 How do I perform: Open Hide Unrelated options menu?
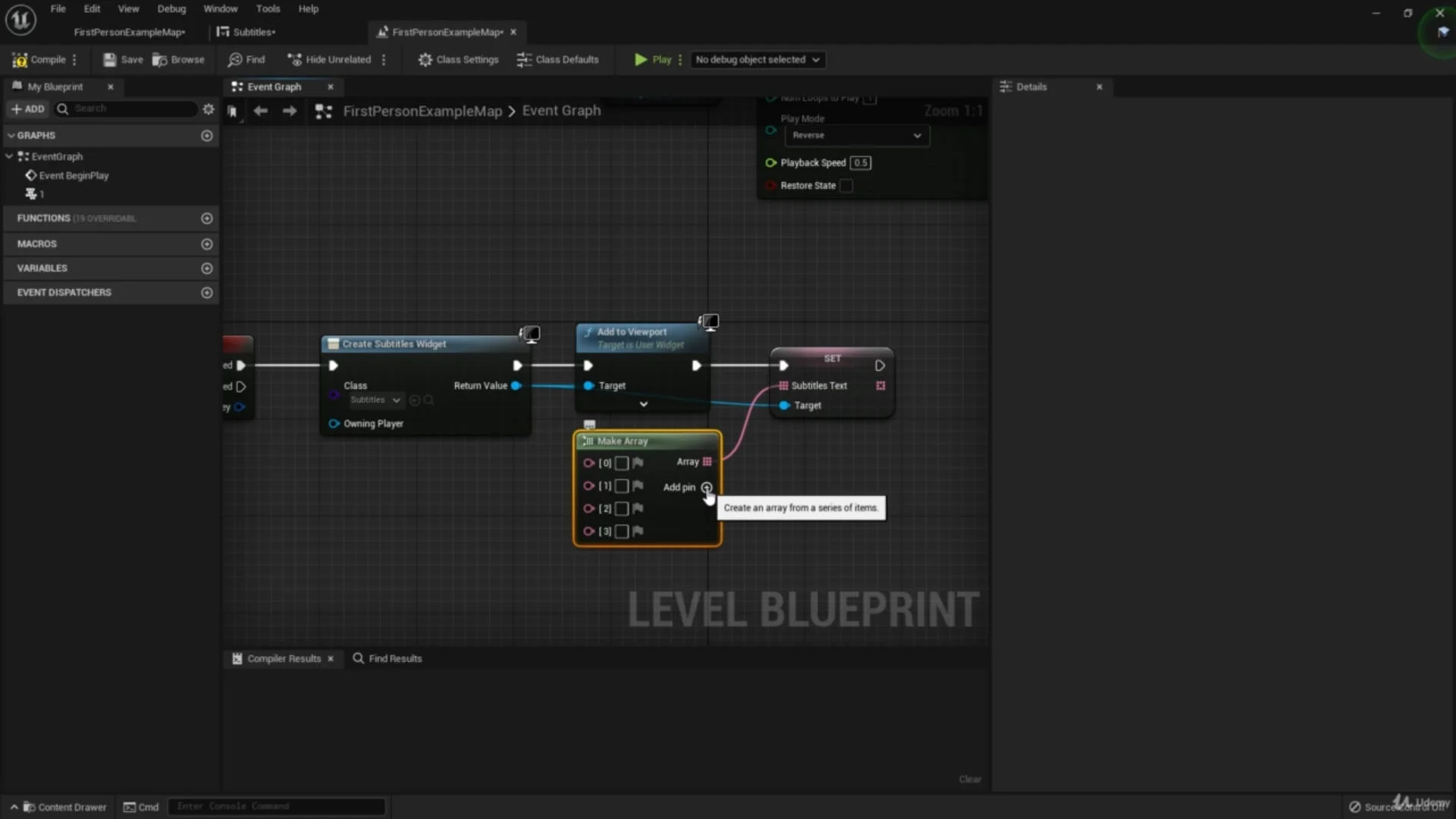(384, 60)
